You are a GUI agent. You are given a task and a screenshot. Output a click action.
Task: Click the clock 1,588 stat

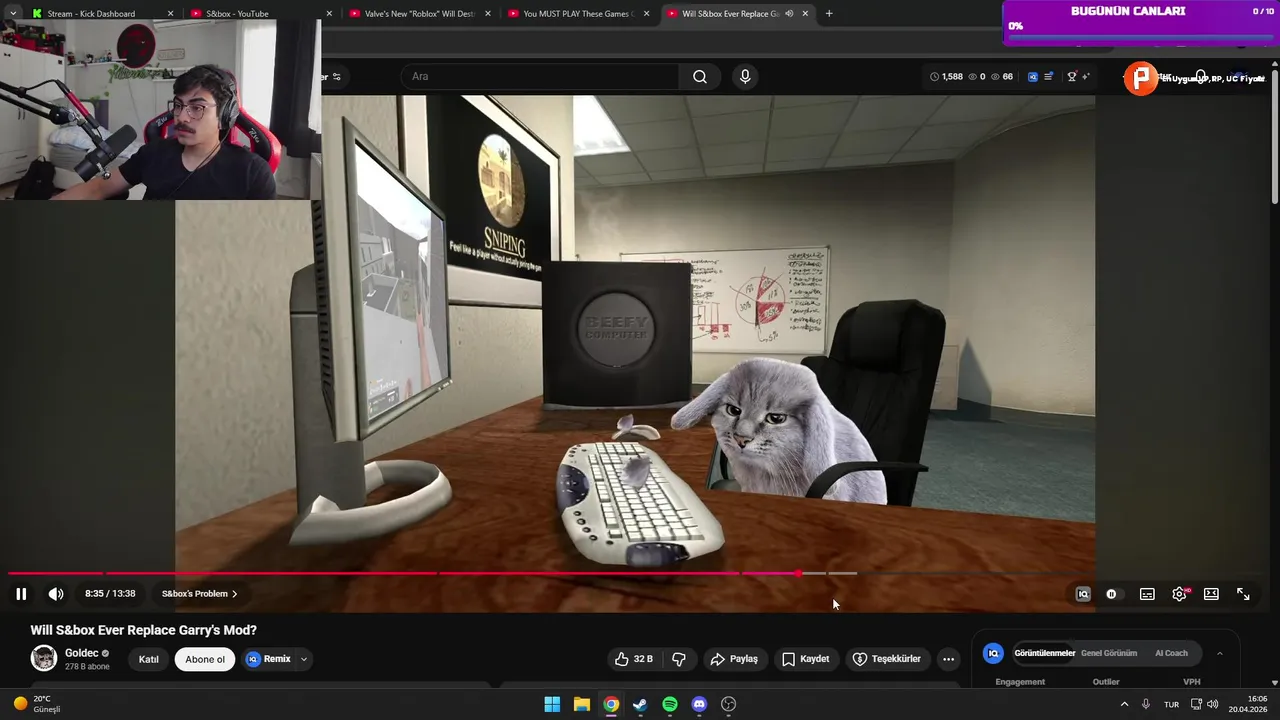[946, 77]
